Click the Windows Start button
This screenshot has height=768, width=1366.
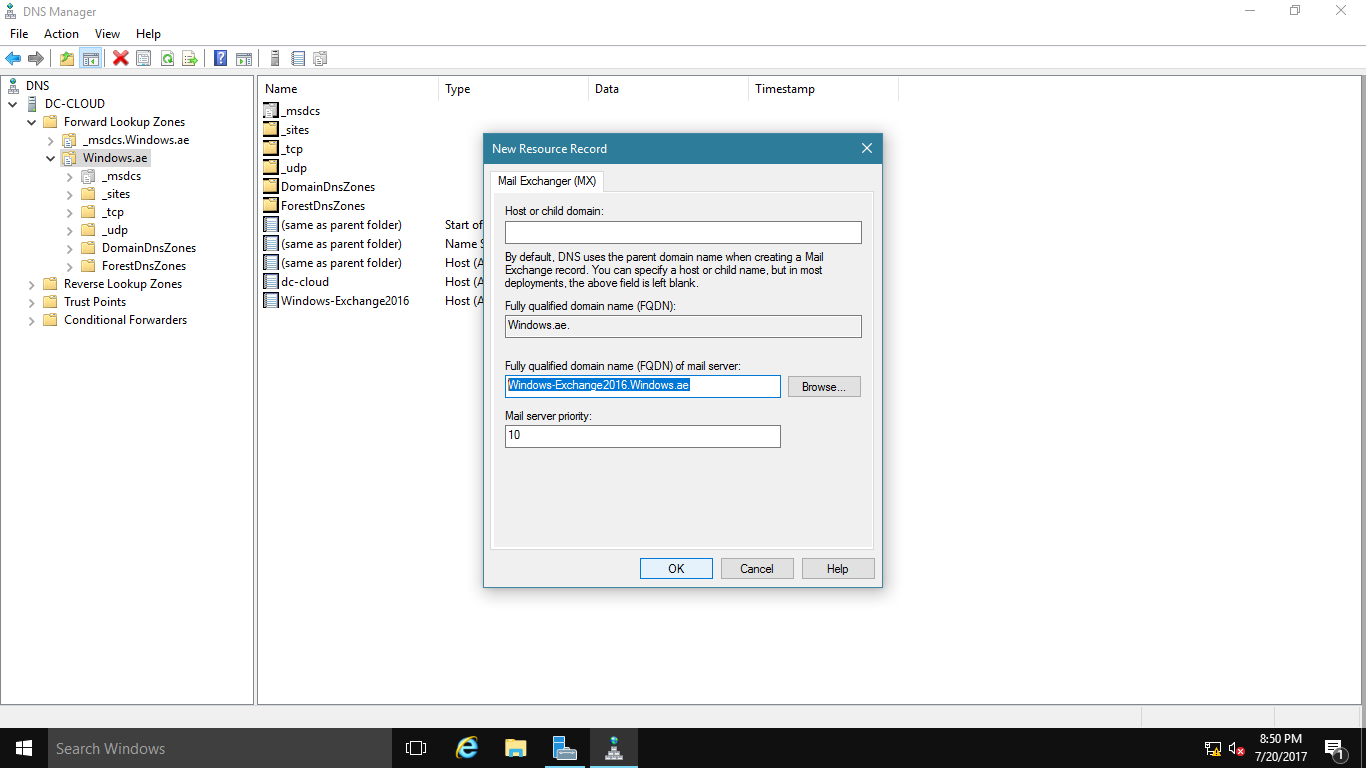24,748
